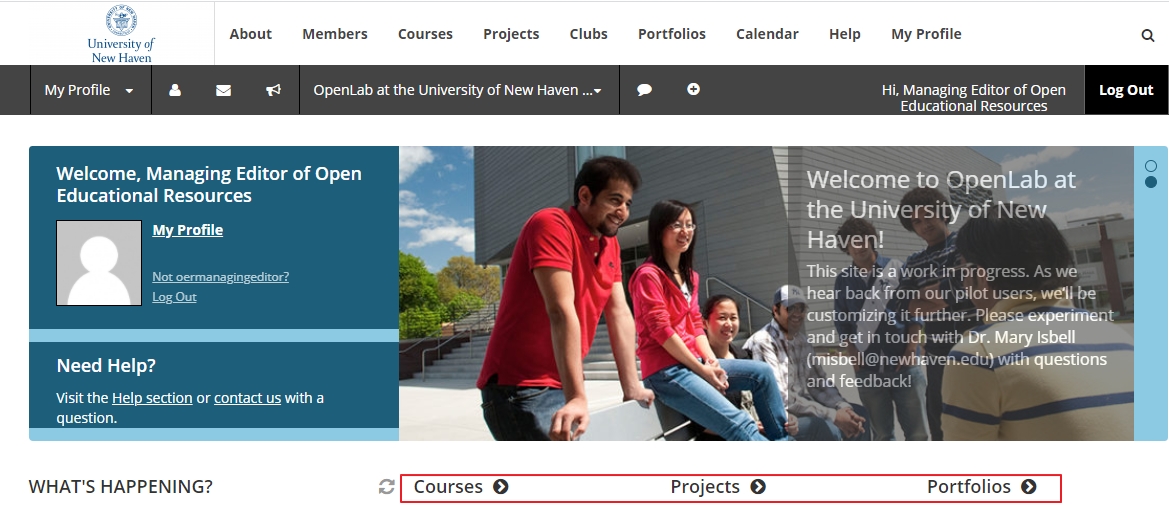The image size is (1169, 505).
Task: Open the Help section link
Action: click(x=152, y=398)
